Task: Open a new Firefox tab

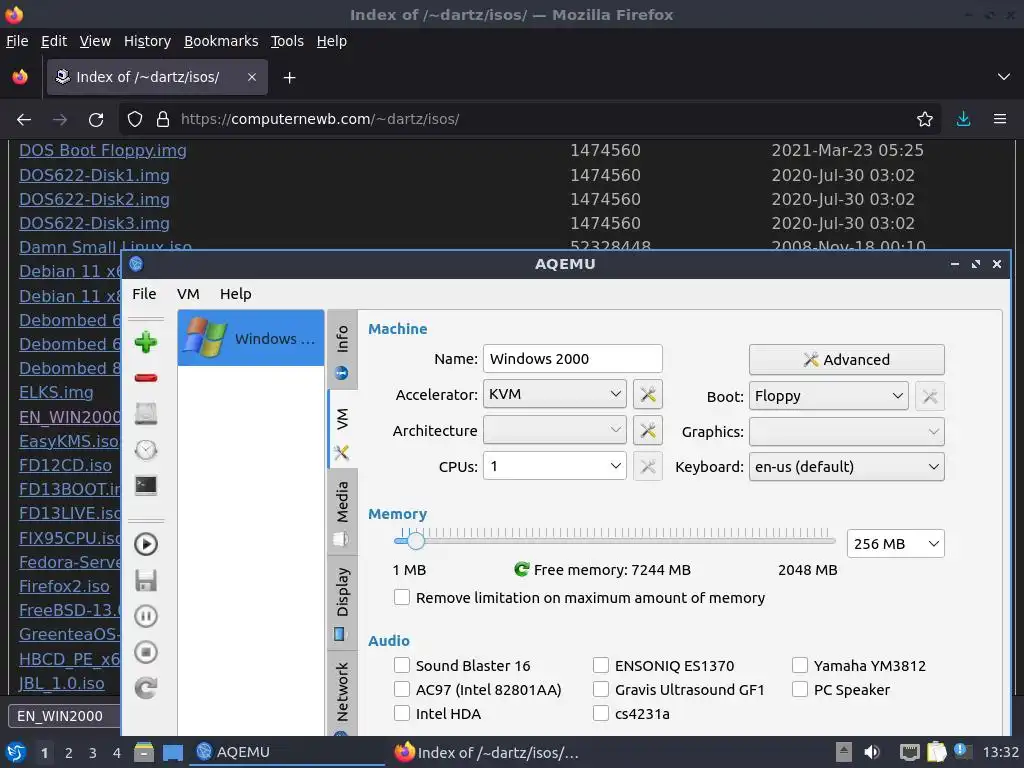Action: click(289, 78)
